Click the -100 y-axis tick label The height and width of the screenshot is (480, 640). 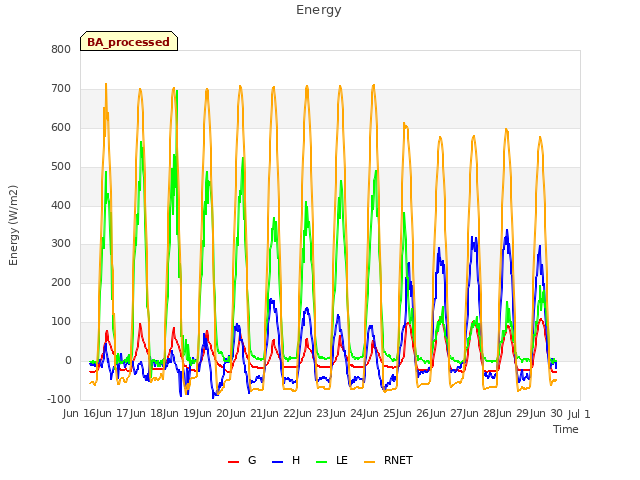click(x=59, y=399)
